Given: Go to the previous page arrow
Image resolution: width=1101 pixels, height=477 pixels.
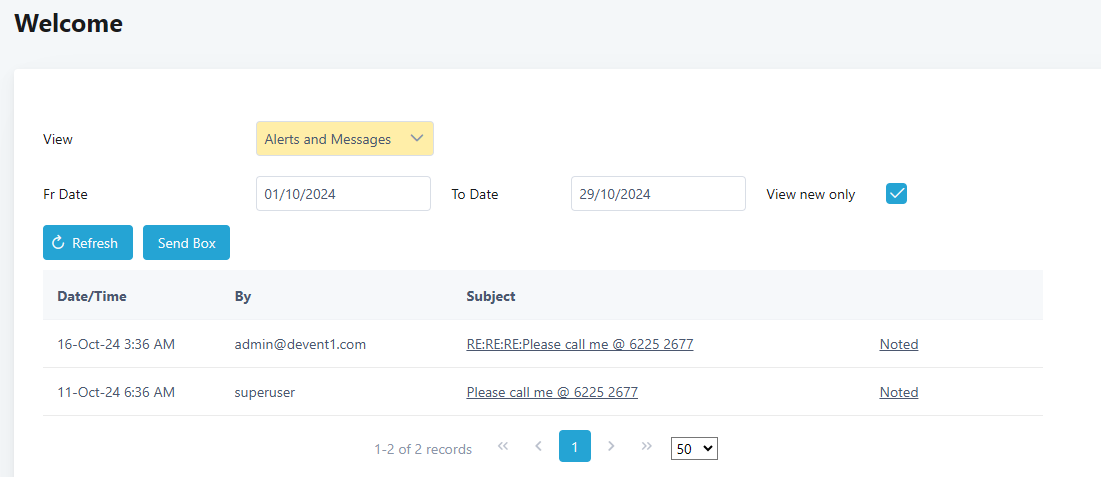Looking at the screenshot, I should [538, 446].
